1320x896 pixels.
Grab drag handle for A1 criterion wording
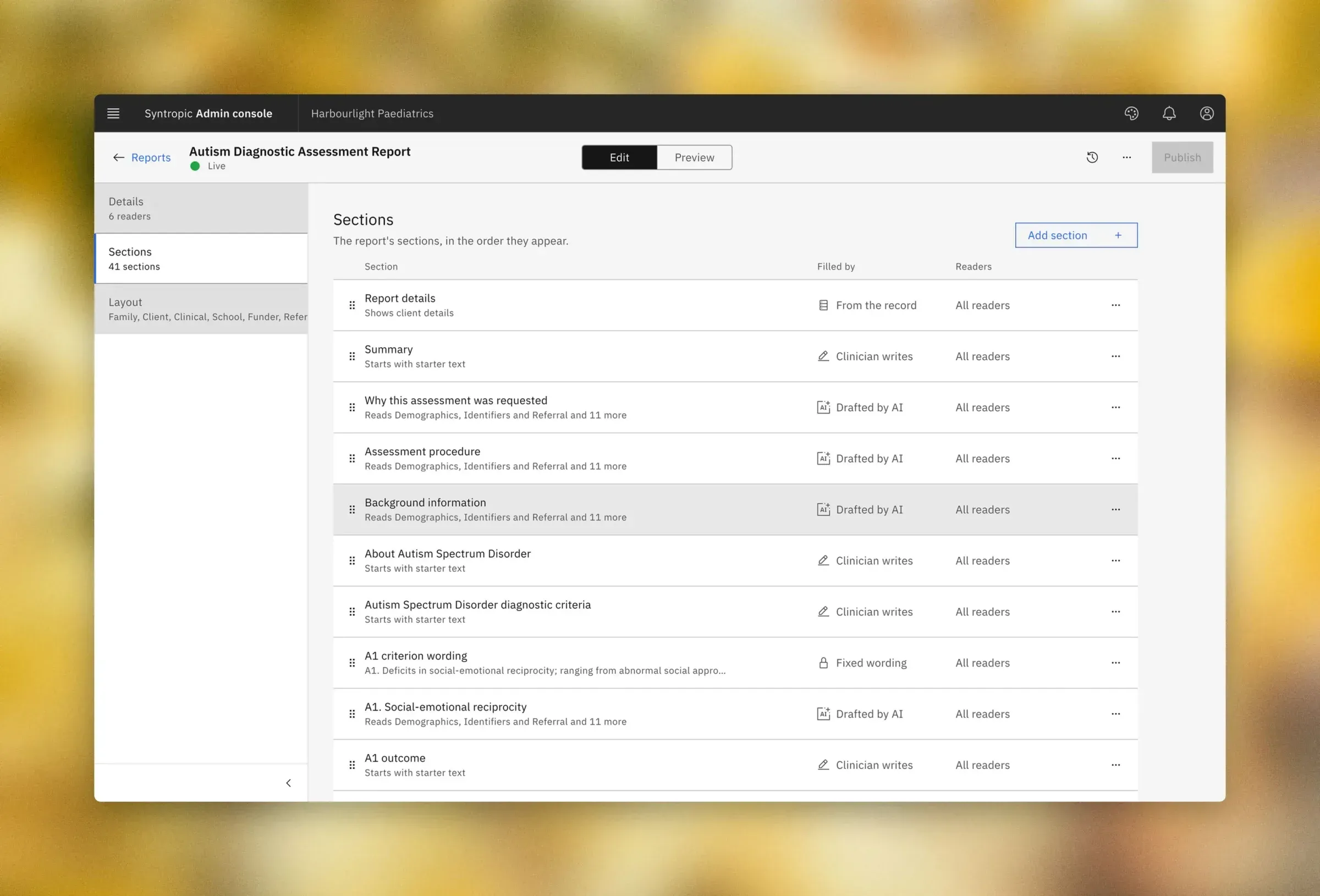[x=352, y=663]
